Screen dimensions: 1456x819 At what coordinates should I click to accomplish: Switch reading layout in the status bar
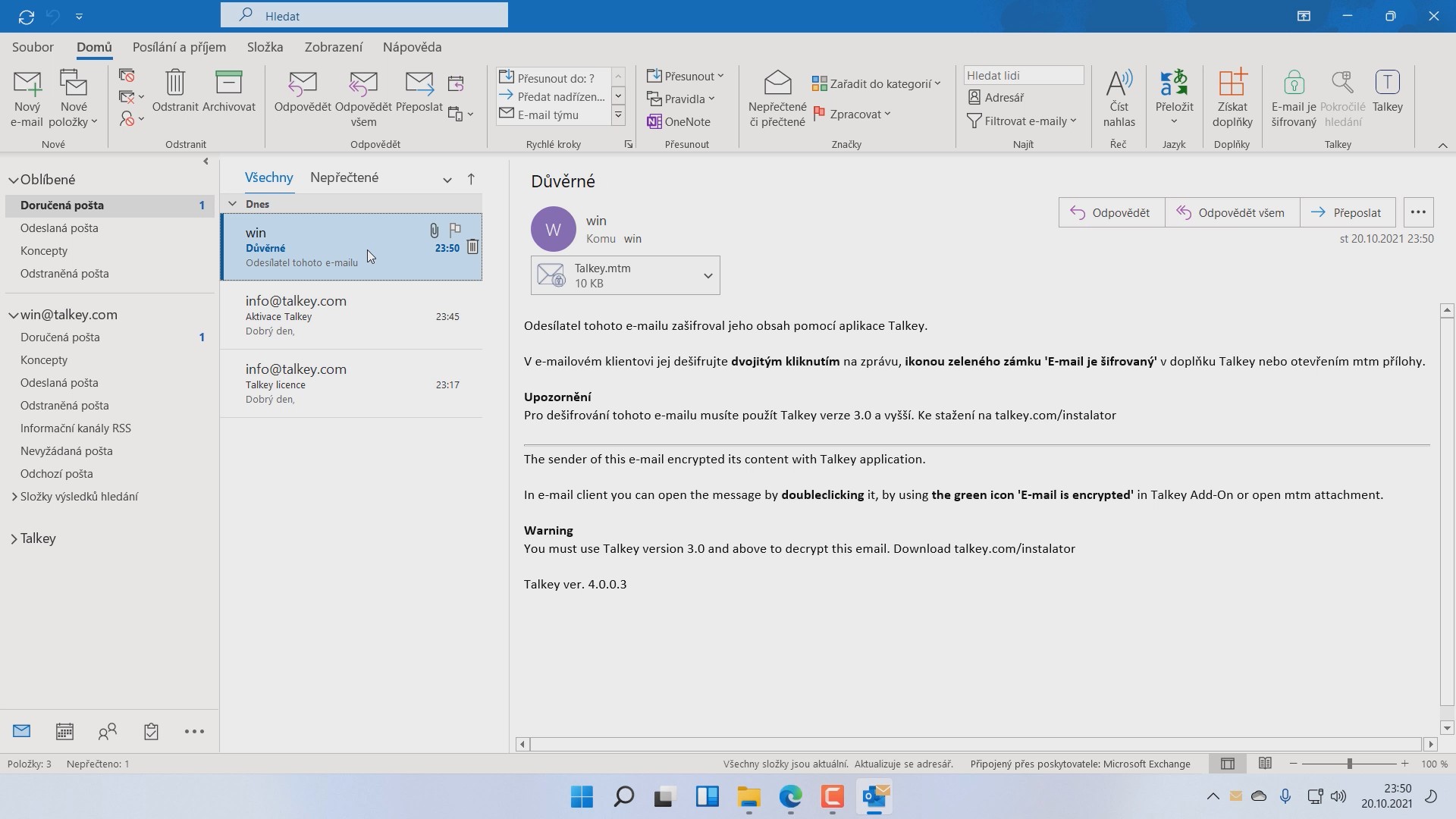coord(1265,764)
